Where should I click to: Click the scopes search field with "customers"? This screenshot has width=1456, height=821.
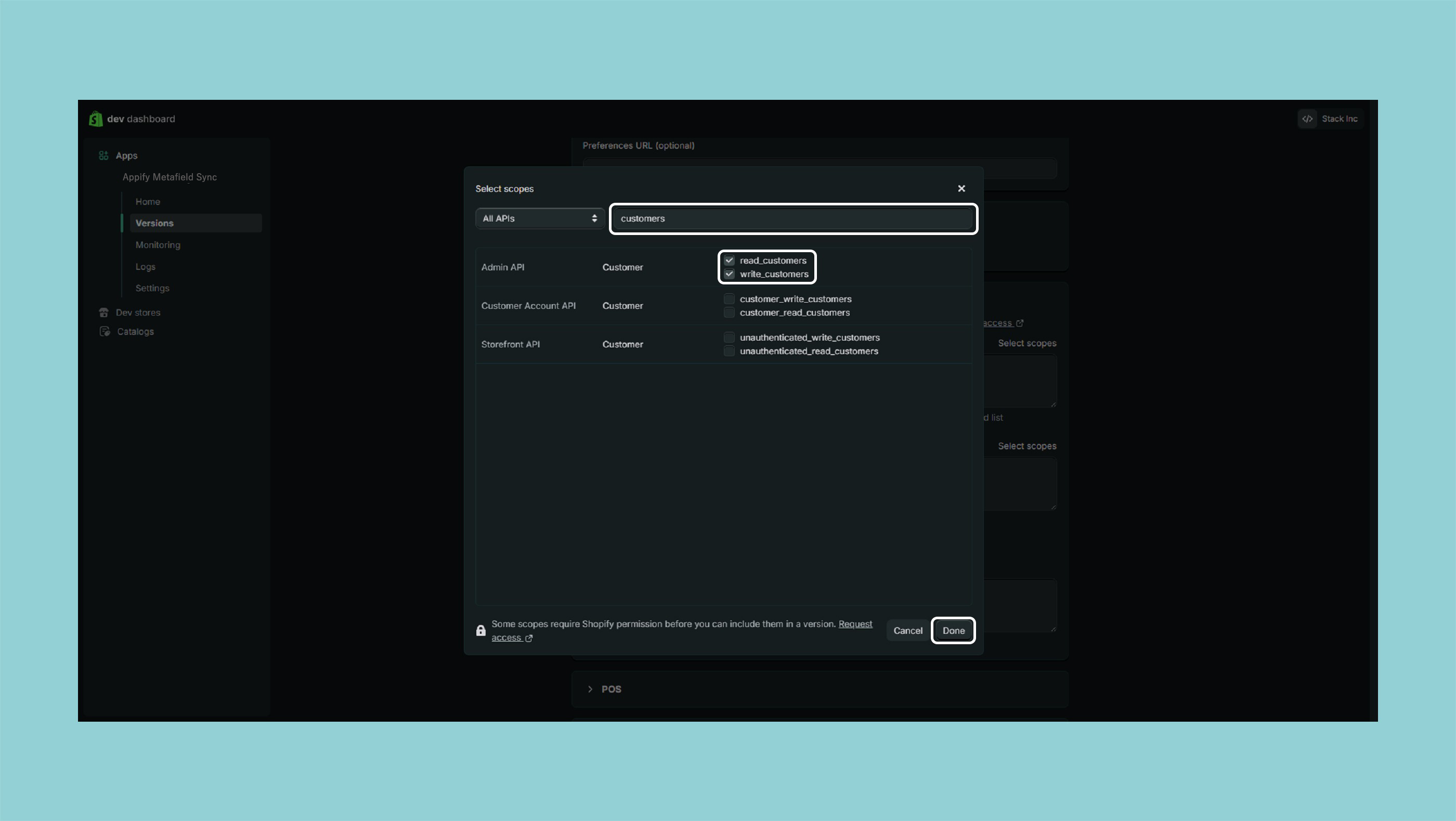tap(794, 218)
